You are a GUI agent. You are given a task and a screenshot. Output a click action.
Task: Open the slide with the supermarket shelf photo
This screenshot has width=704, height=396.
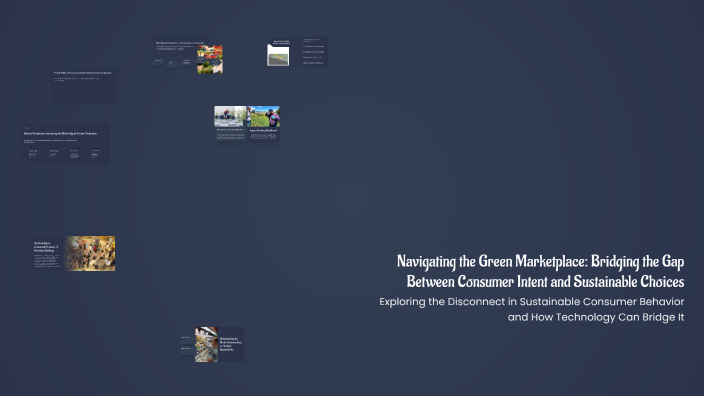pyautogui.click(x=212, y=344)
